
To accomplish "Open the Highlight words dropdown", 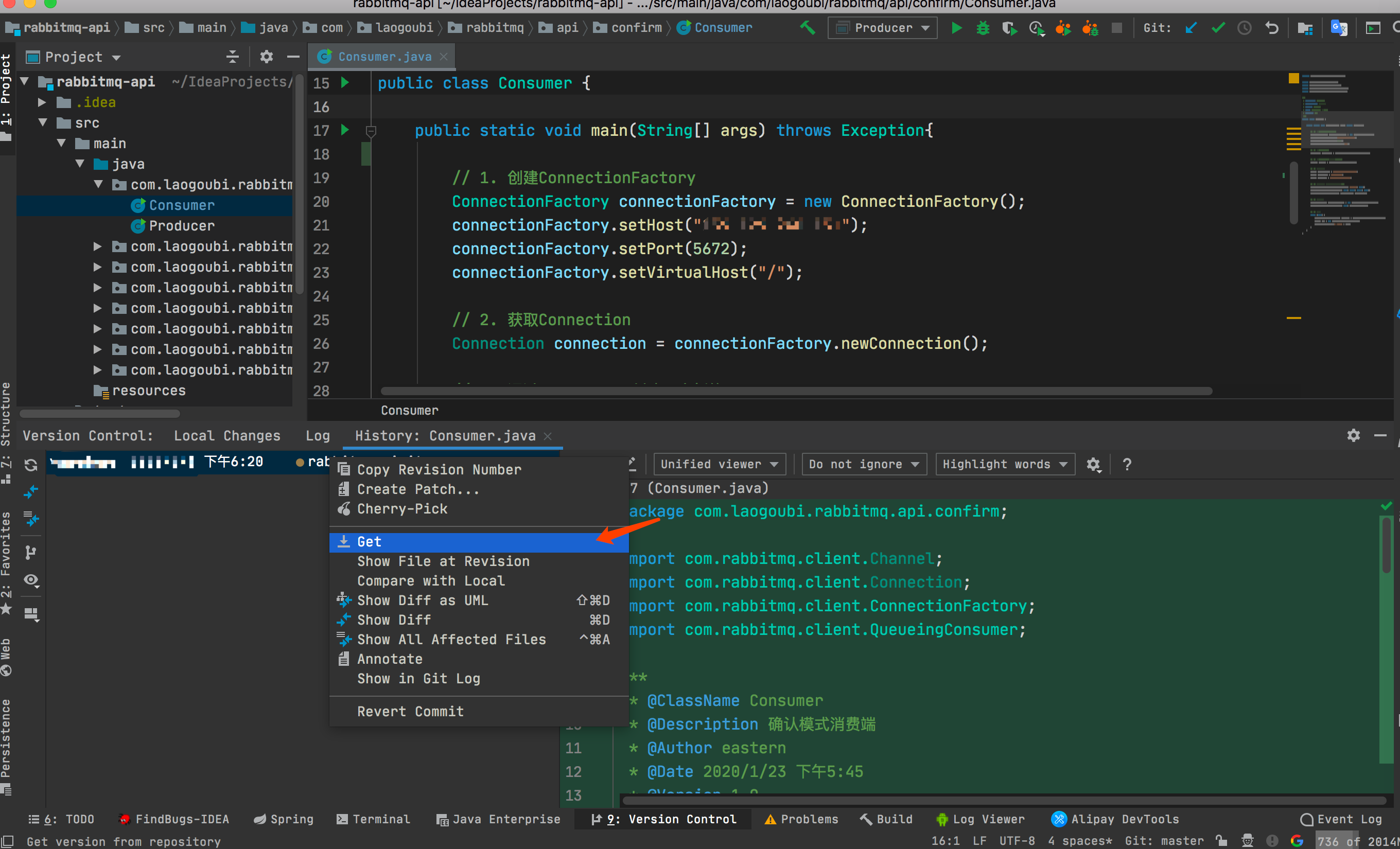I will tap(1005, 465).
